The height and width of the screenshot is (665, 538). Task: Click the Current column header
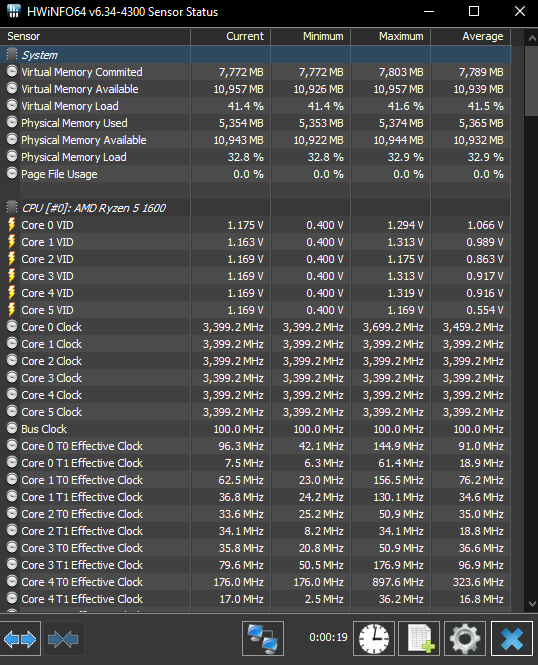tap(230, 36)
